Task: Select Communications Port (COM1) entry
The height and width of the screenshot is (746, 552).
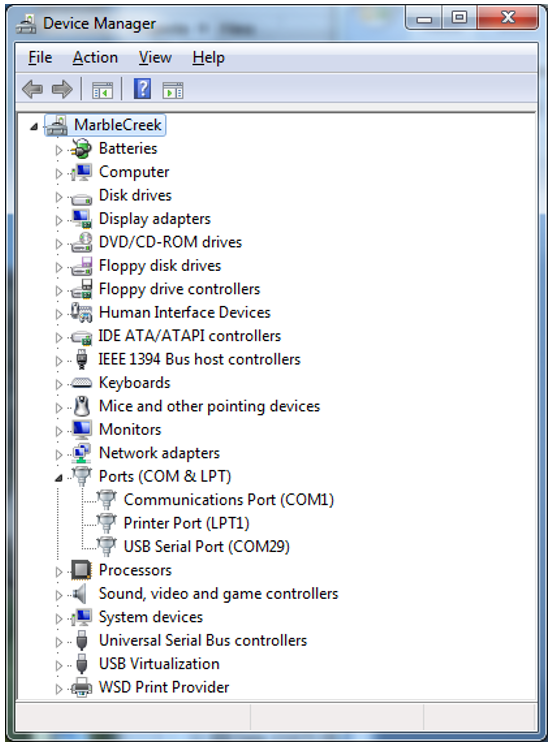Action: [229, 500]
